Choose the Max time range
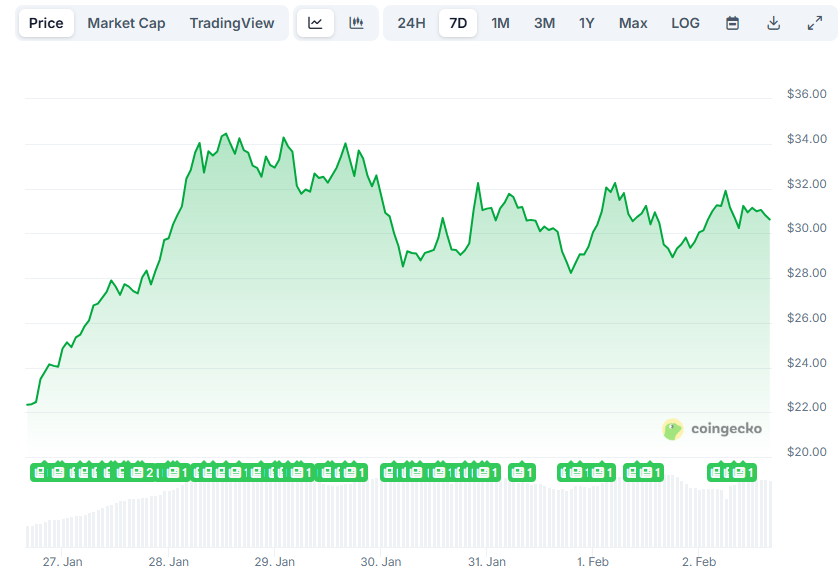Screen dimensions: 840x582 tap(632, 22)
